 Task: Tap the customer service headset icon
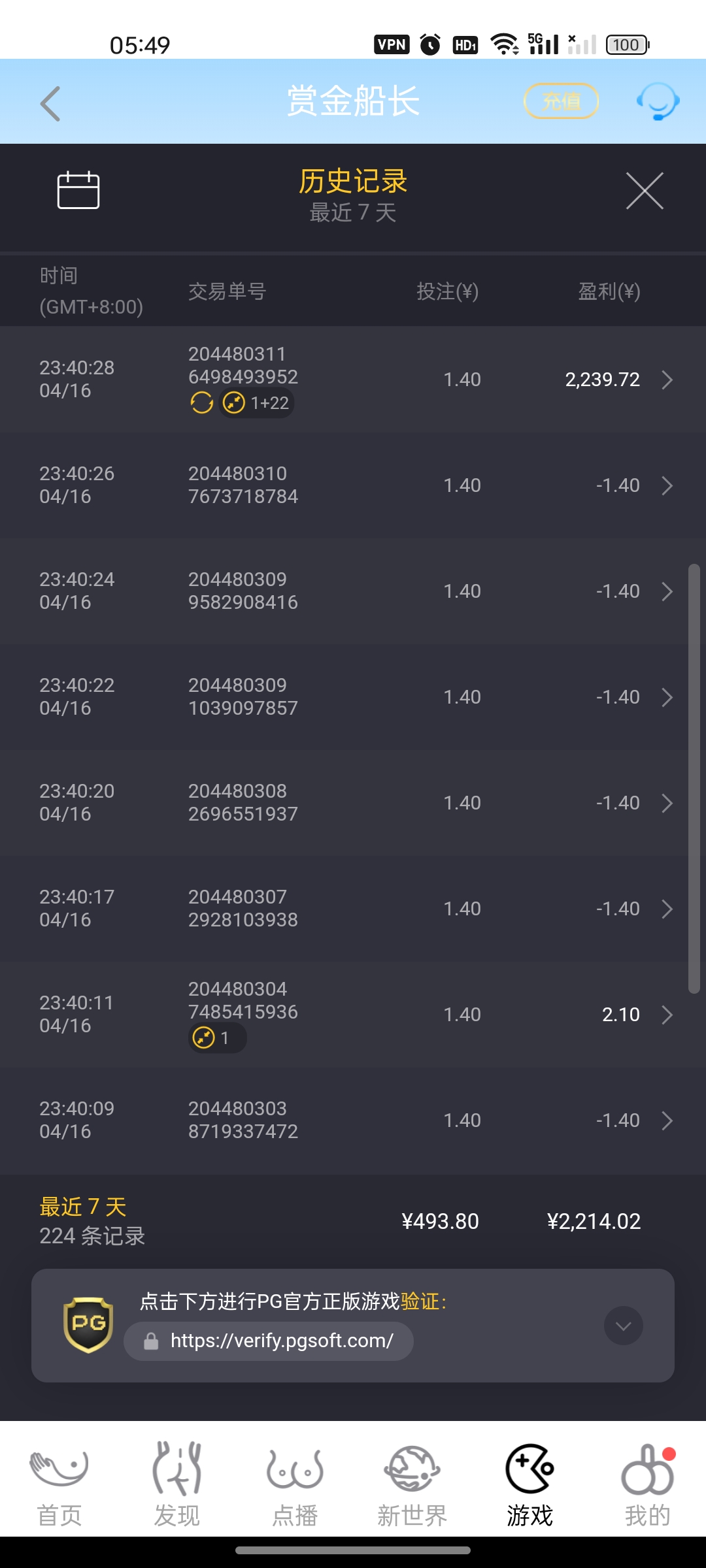click(658, 101)
